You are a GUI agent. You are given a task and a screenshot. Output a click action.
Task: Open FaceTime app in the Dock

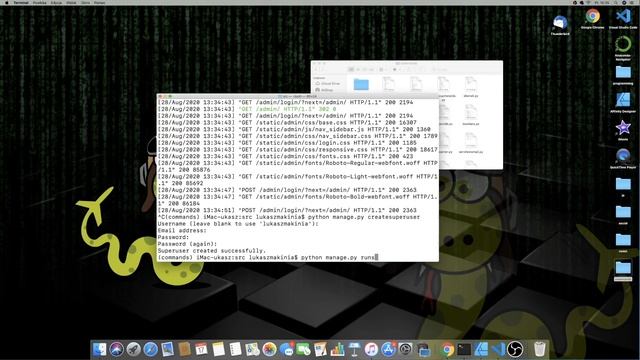303,349
